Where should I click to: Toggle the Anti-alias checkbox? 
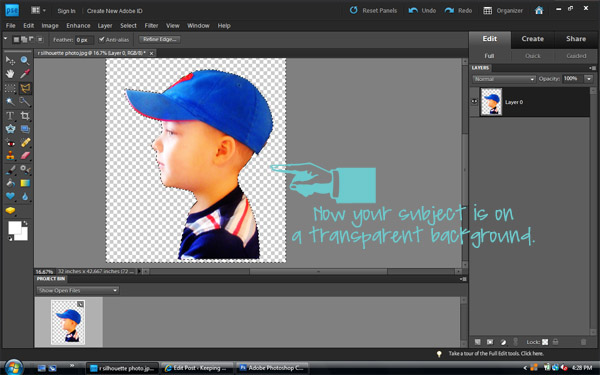coord(101,39)
